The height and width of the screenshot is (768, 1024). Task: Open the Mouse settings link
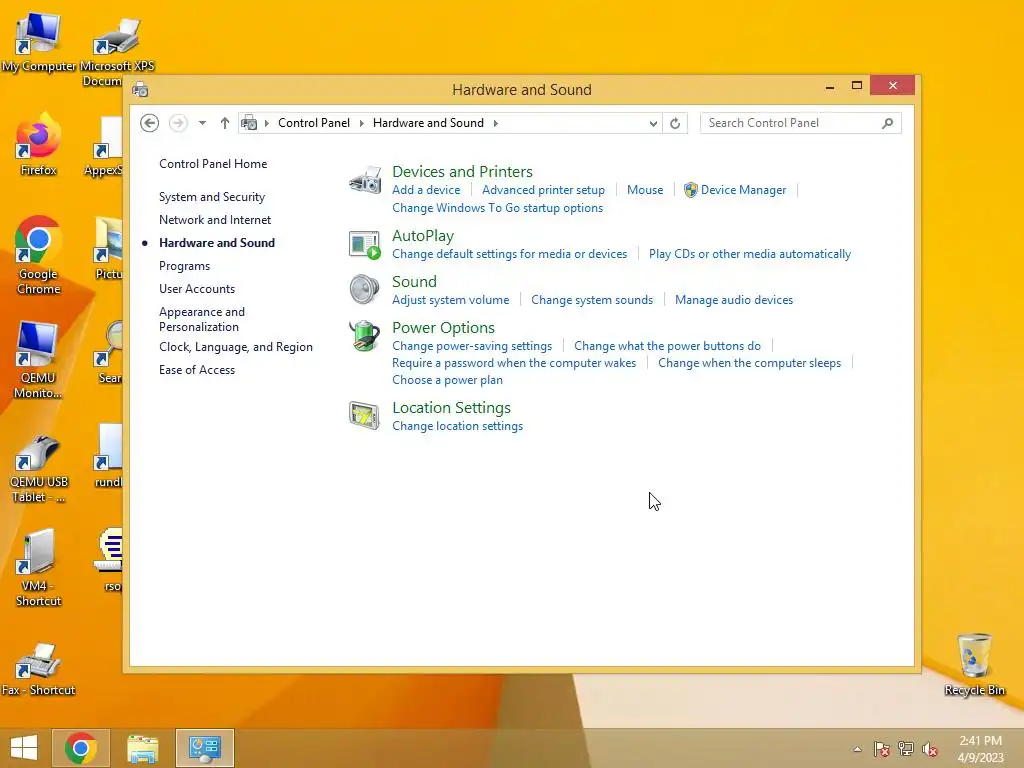click(x=645, y=190)
